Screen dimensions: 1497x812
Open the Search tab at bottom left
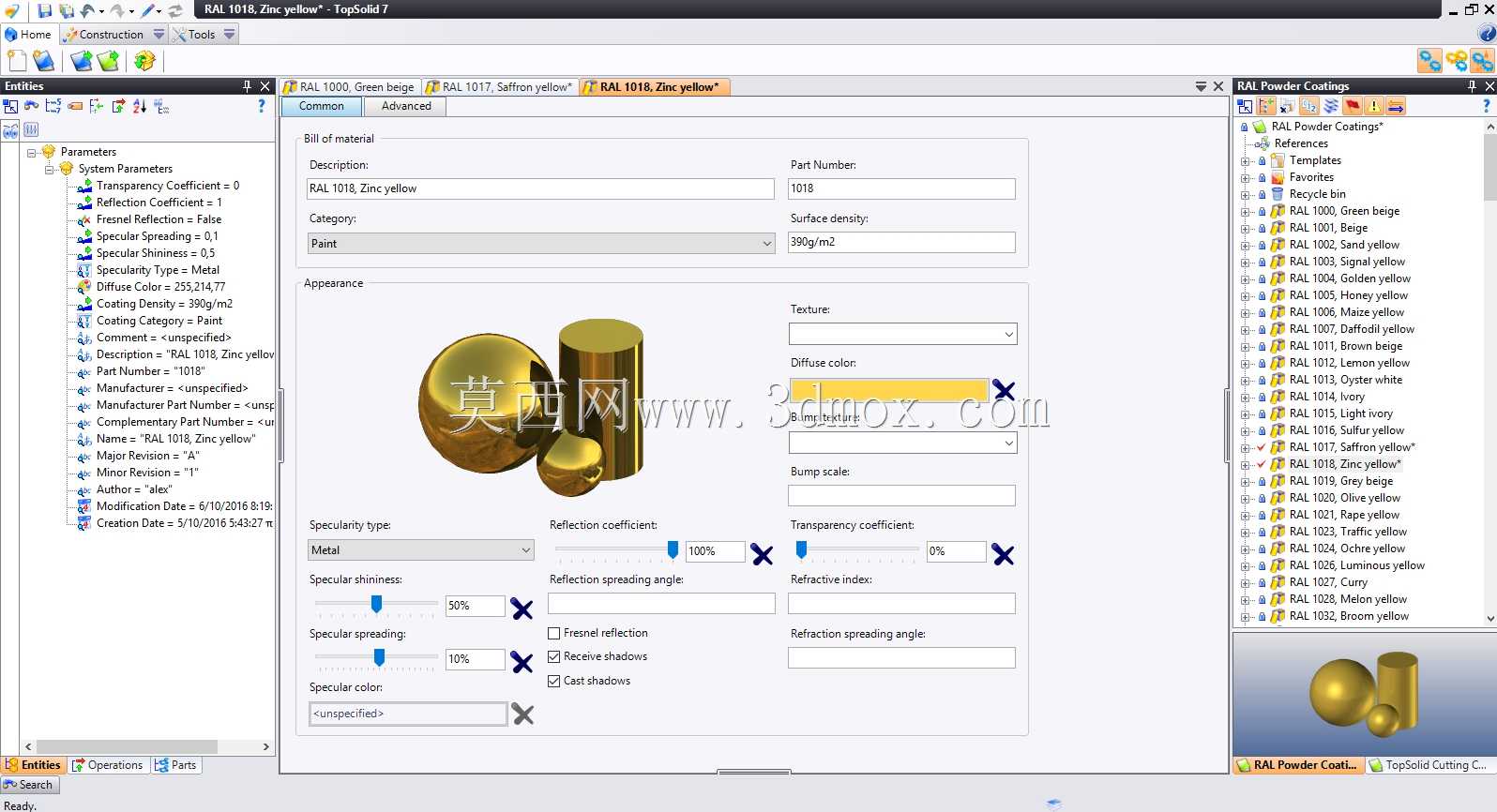point(30,785)
